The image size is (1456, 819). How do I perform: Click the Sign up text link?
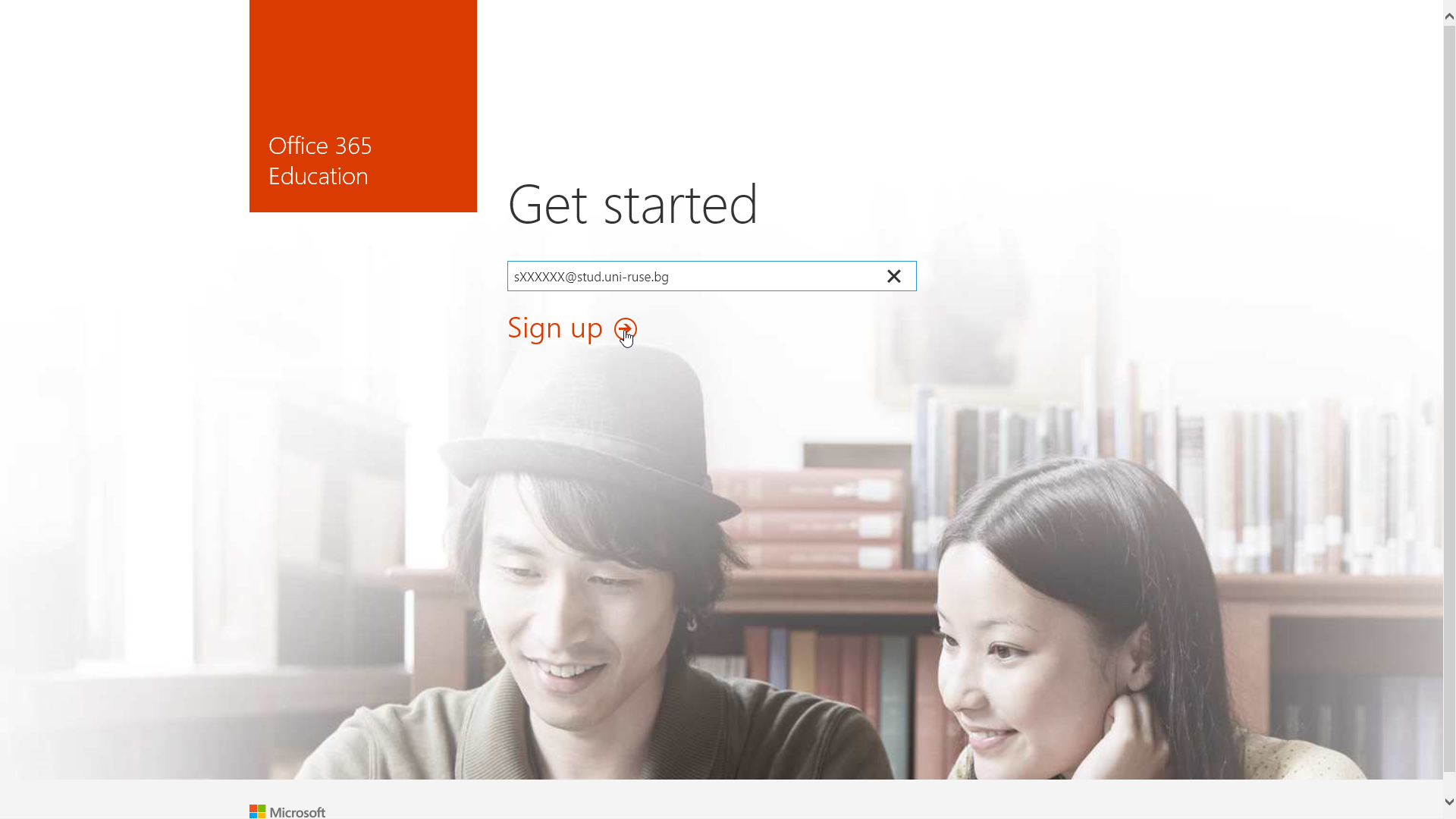point(555,328)
